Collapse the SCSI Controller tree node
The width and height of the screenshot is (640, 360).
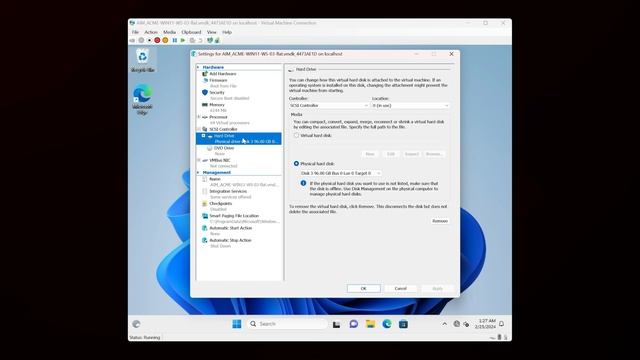pos(199,129)
